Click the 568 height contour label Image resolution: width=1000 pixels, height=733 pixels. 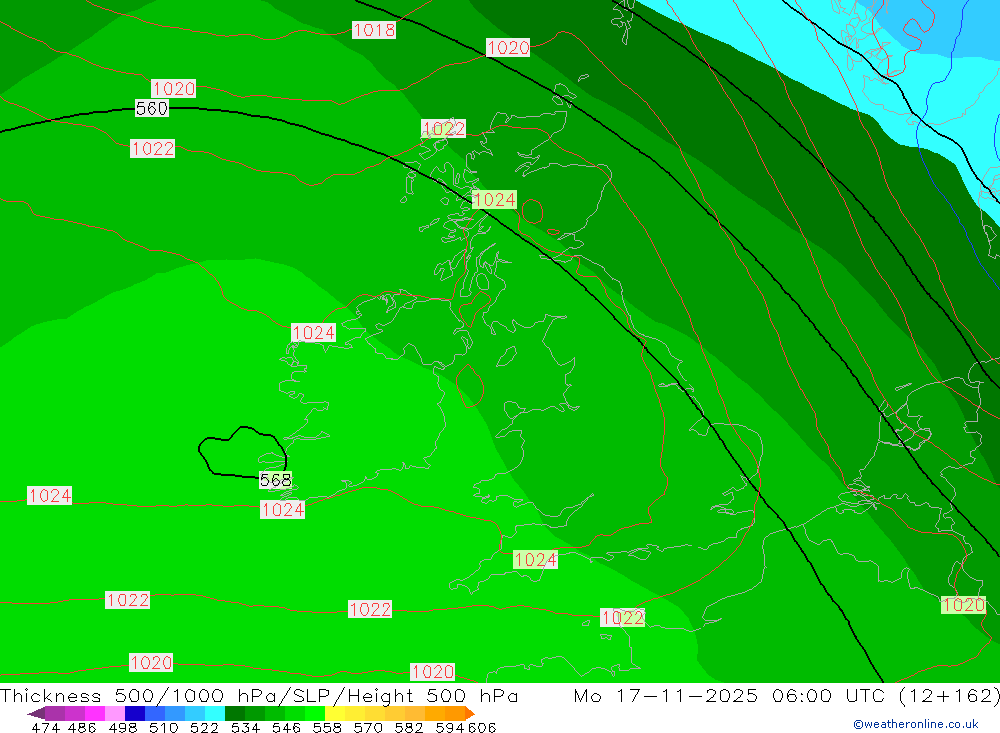276,480
